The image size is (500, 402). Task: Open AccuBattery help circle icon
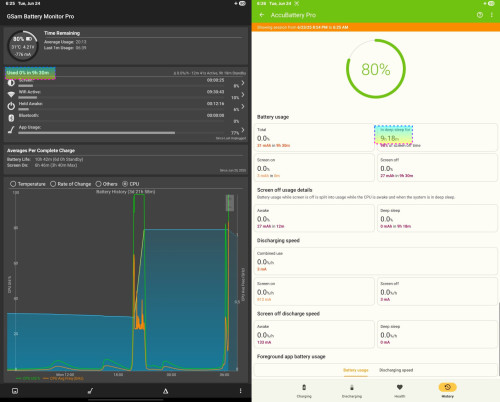[480, 15]
